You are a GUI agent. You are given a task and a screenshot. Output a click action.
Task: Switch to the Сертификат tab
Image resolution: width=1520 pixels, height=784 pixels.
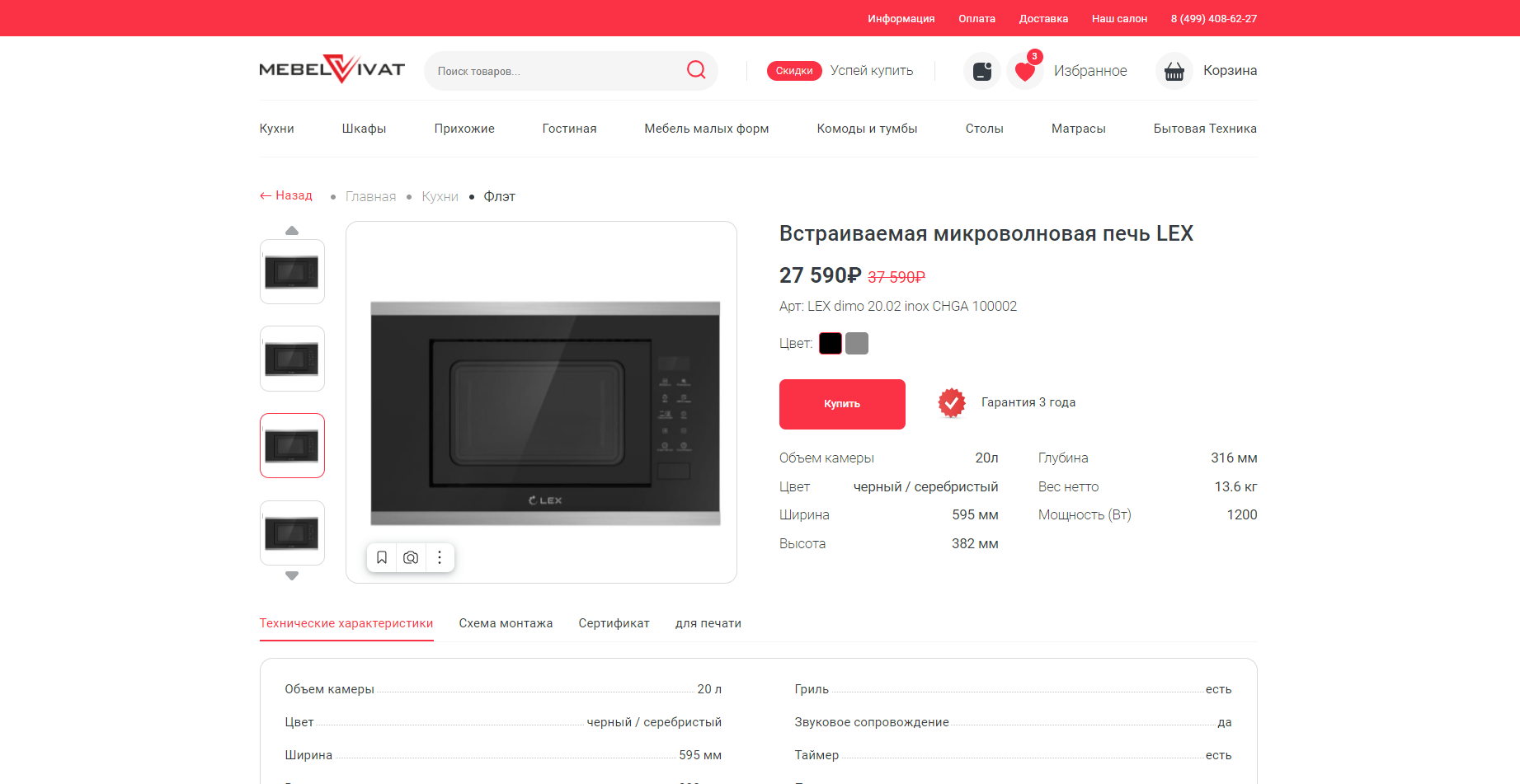click(x=614, y=623)
